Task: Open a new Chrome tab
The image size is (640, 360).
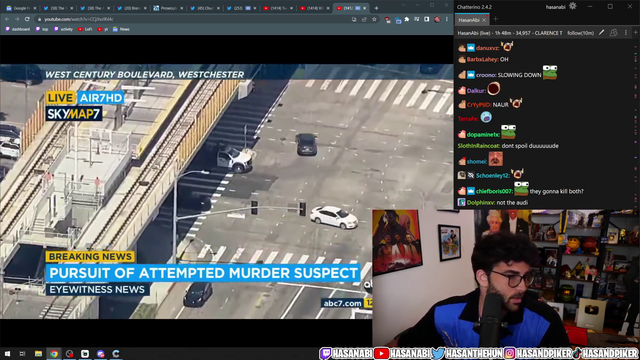Action: point(376,8)
